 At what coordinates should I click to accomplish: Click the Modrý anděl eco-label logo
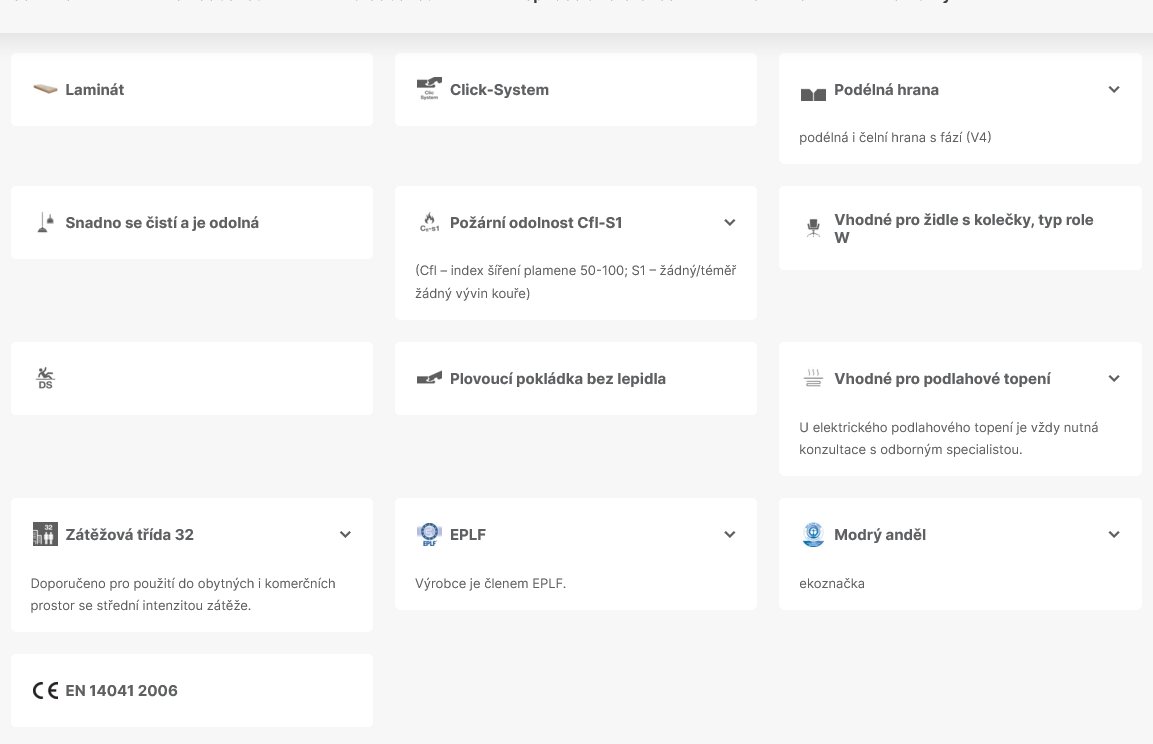pos(813,535)
